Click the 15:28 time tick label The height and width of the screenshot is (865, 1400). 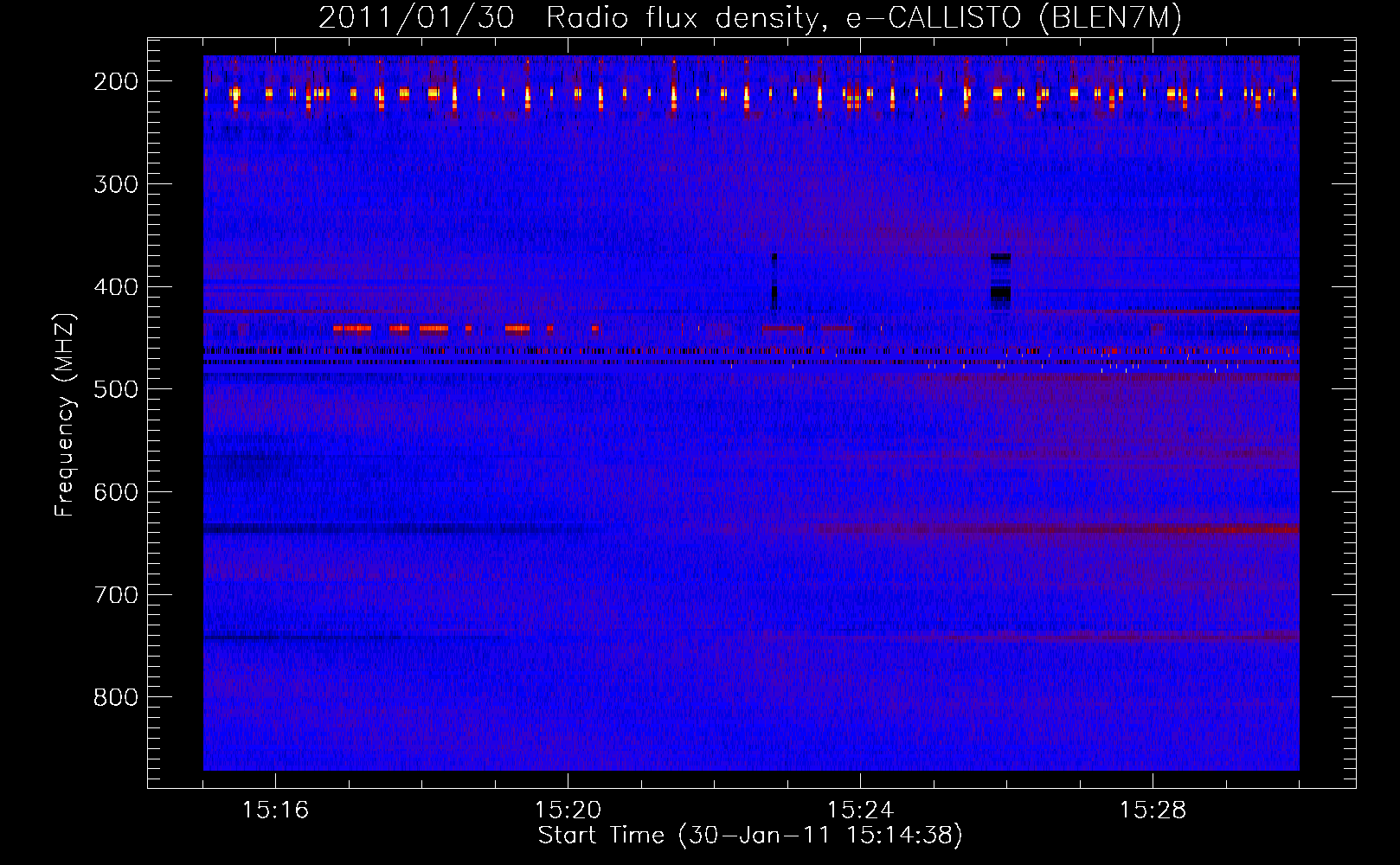pyautogui.click(x=1153, y=811)
